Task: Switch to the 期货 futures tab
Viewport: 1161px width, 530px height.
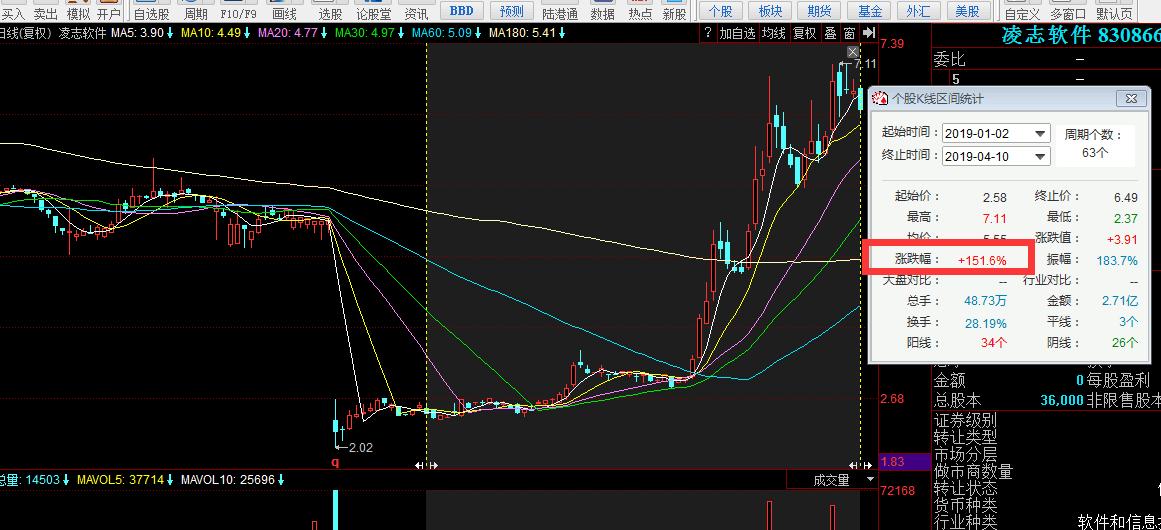Action: pyautogui.click(x=819, y=10)
